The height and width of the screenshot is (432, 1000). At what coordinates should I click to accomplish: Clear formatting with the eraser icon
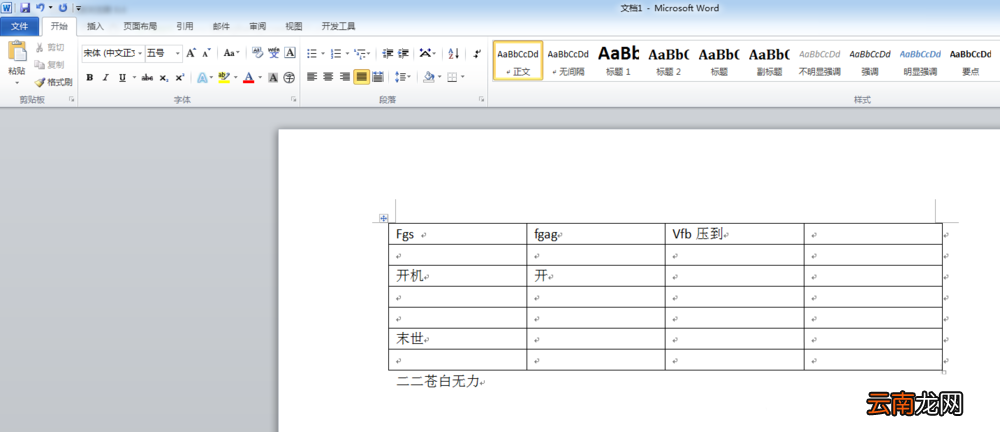[258, 53]
